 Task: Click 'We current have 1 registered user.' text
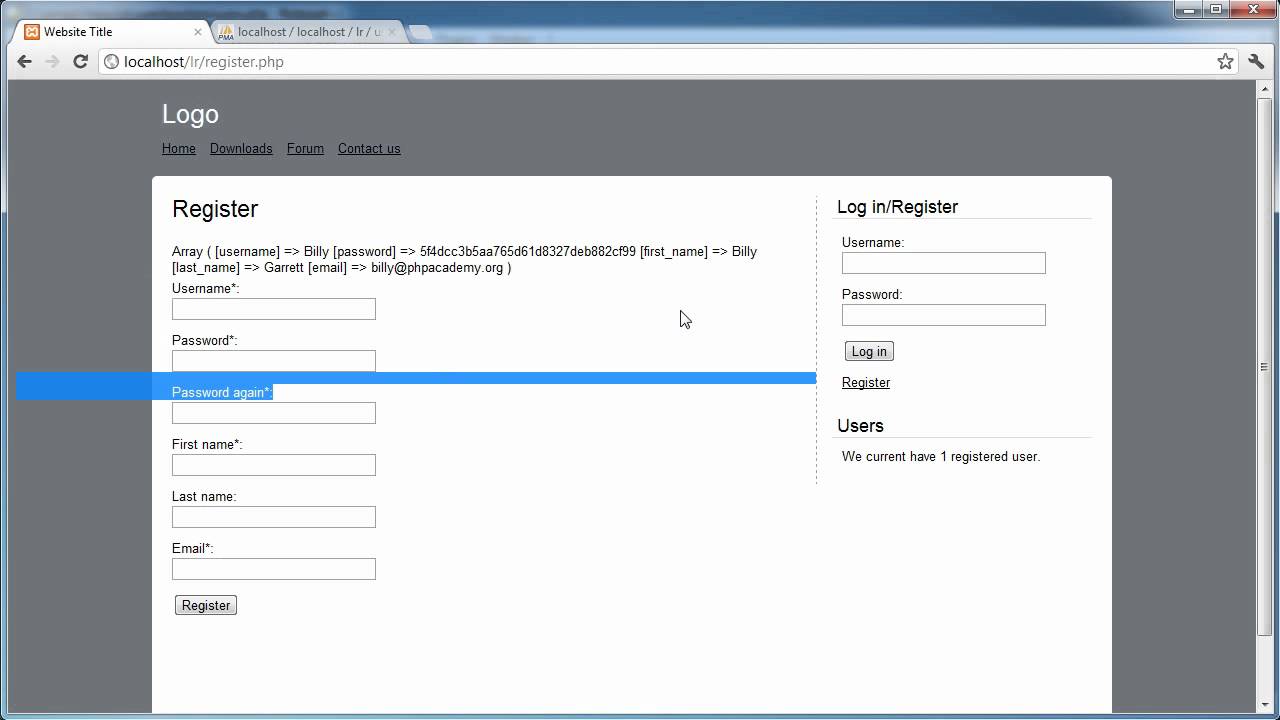pos(941,457)
